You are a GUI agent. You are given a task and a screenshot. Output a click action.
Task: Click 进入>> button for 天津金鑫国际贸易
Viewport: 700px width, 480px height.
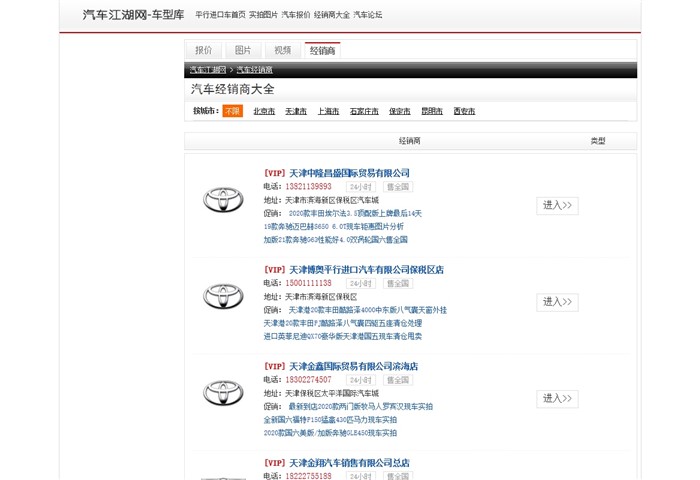[557, 398]
